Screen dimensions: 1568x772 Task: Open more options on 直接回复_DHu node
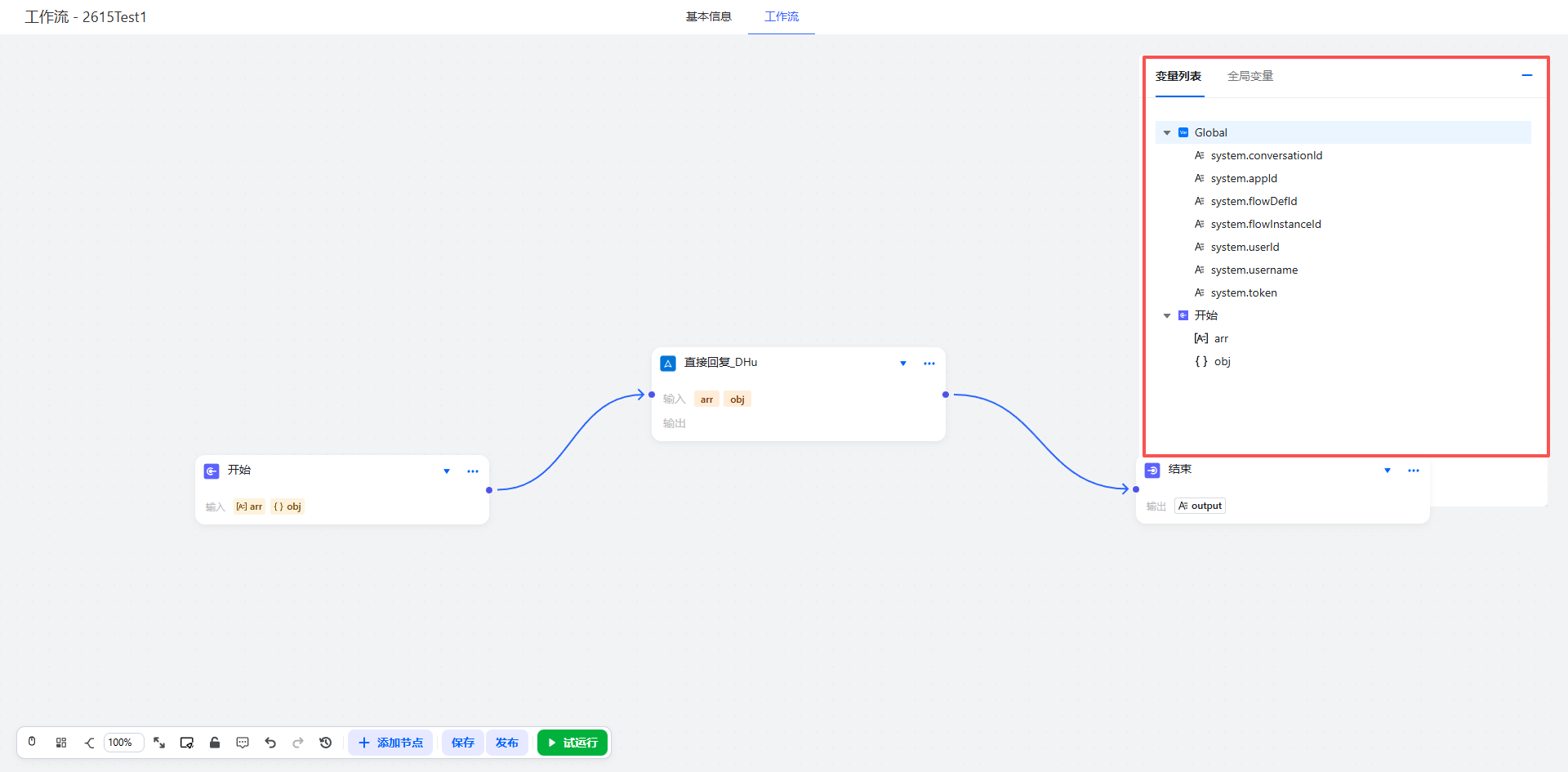929,364
